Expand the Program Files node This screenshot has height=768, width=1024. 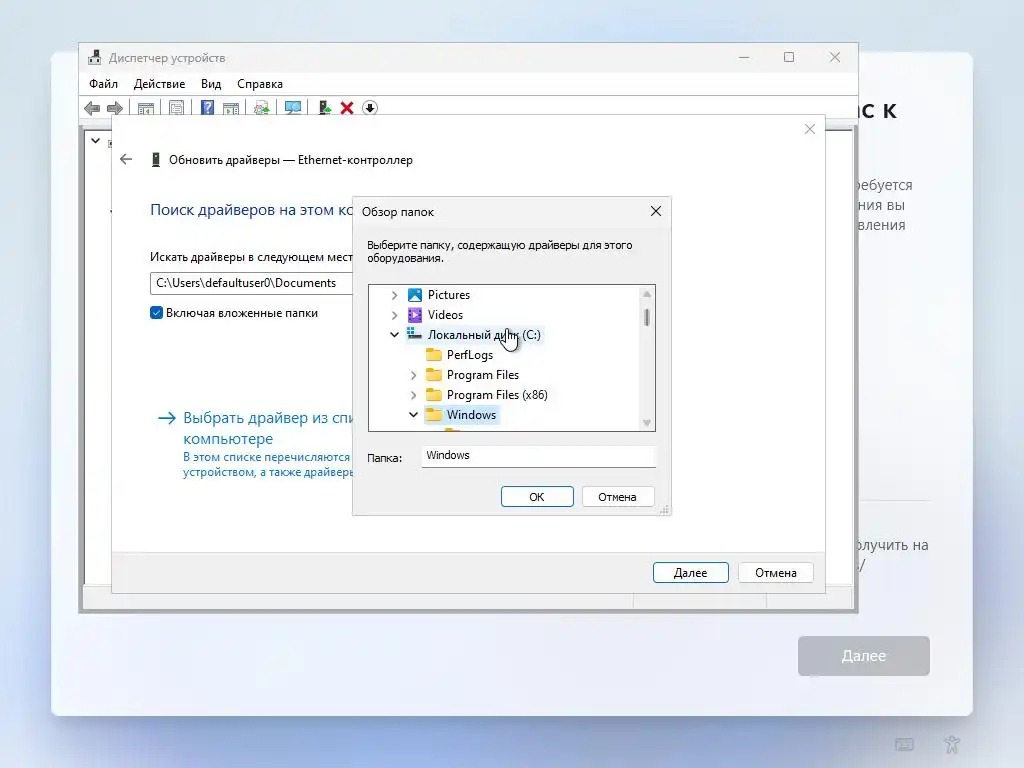[413, 375]
